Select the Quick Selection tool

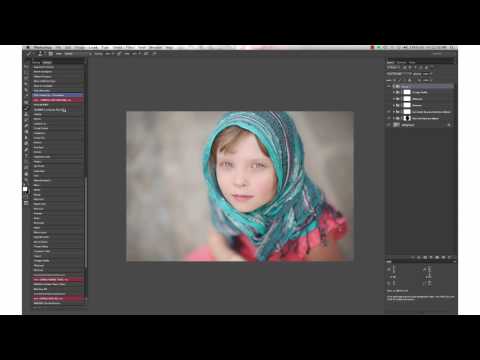[x=26, y=84]
